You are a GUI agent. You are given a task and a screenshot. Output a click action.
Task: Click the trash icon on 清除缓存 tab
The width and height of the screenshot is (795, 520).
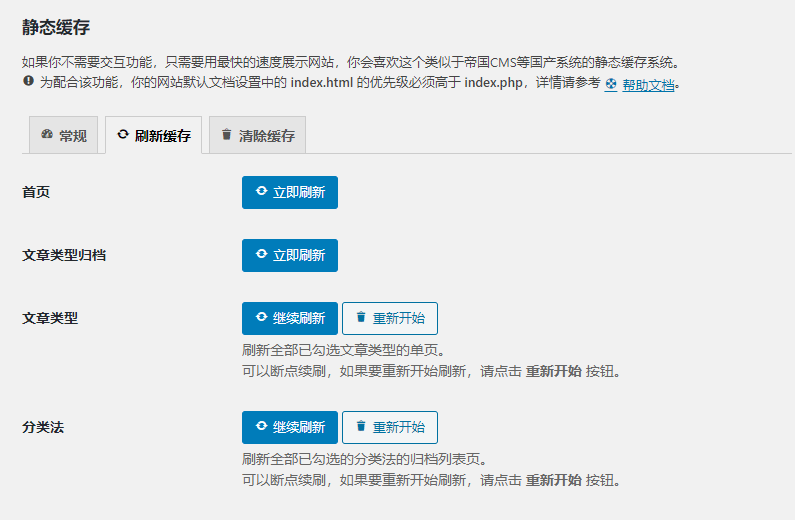point(227,134)
